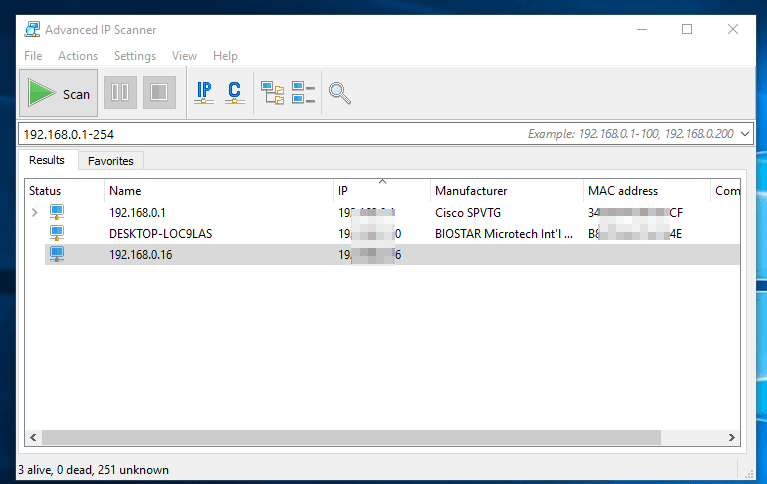Switch to the Favorites tab

point(110,160)
